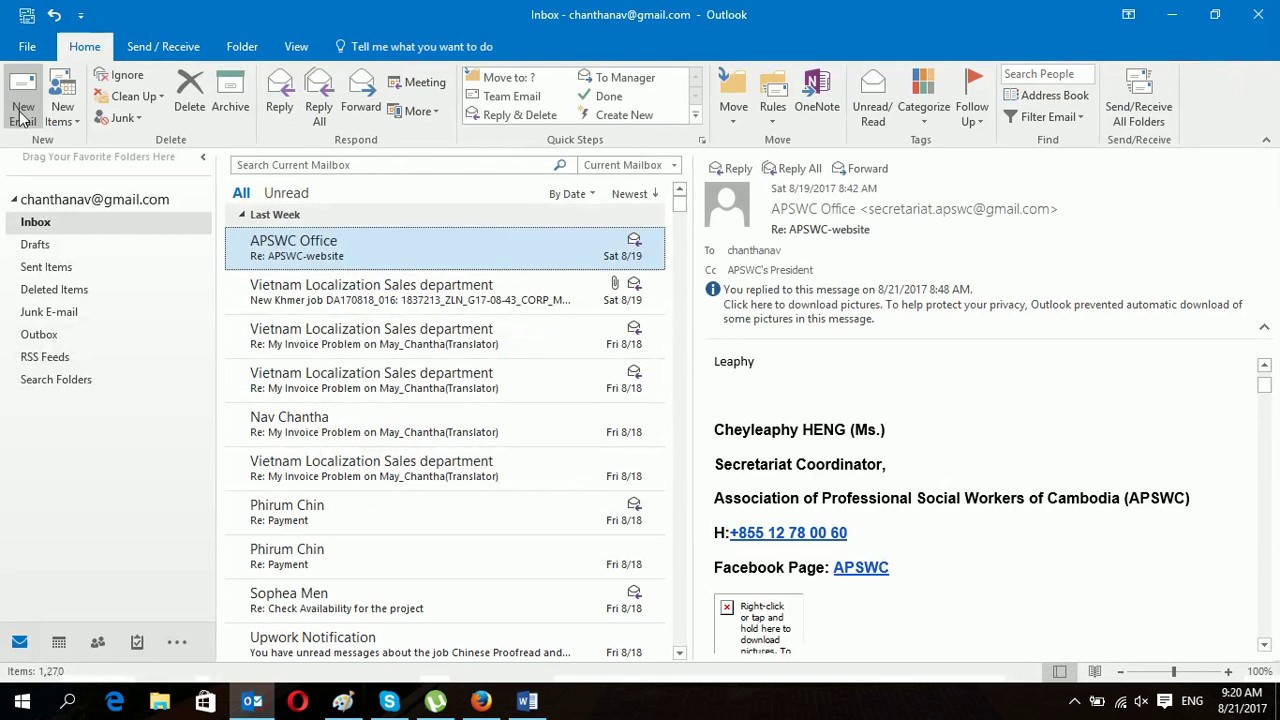The height and width of the screenshot is (720, 1280).
Task: Open the Clean Up dropdown
Action: (130, 97)
